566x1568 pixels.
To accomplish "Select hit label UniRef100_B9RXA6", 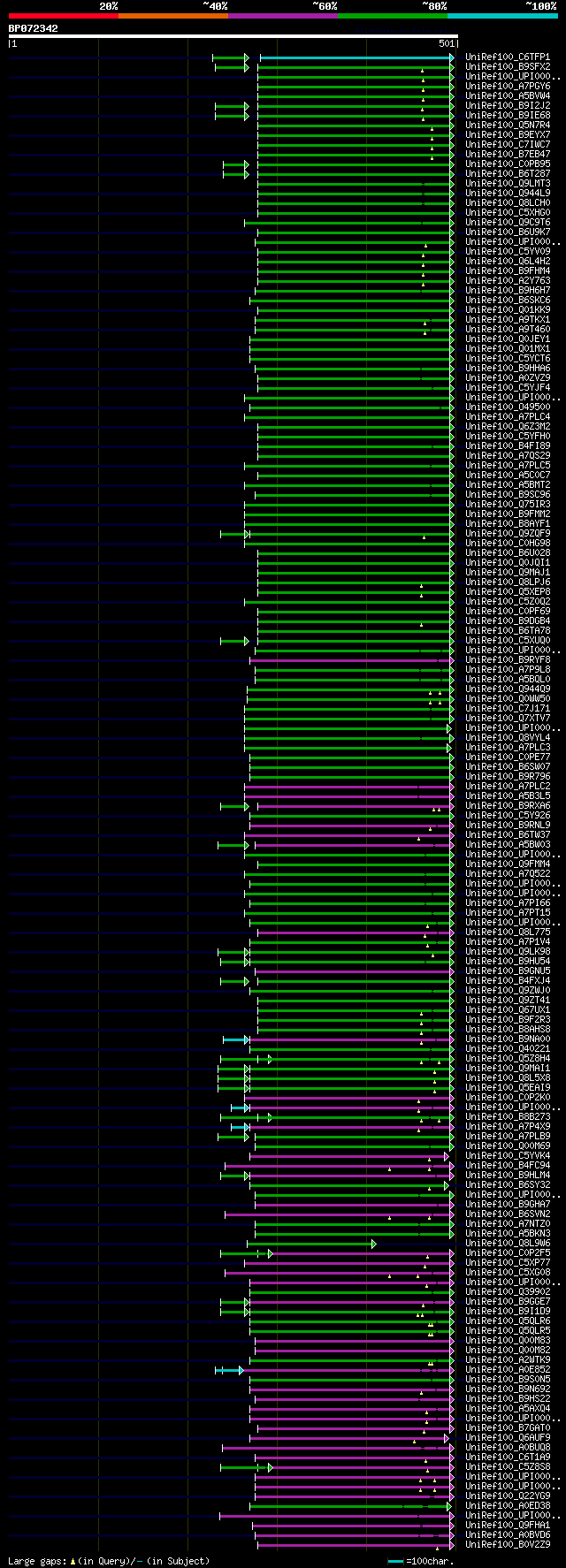I will click(508, 805).
